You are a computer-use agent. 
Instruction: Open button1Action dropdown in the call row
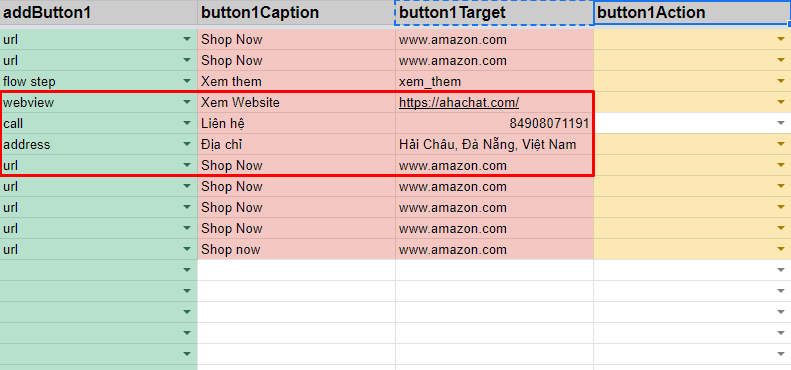781,123
